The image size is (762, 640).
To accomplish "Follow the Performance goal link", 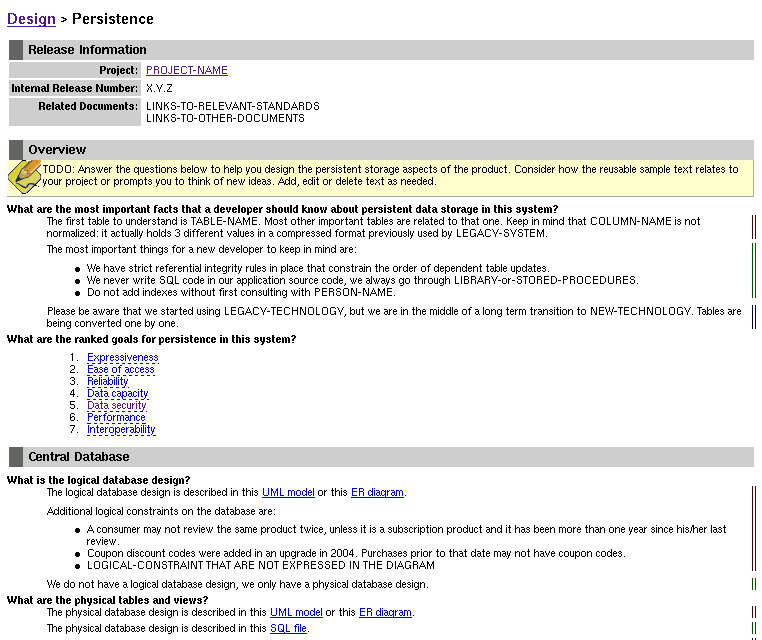I will pyautogui.click(x=116, y=417).
